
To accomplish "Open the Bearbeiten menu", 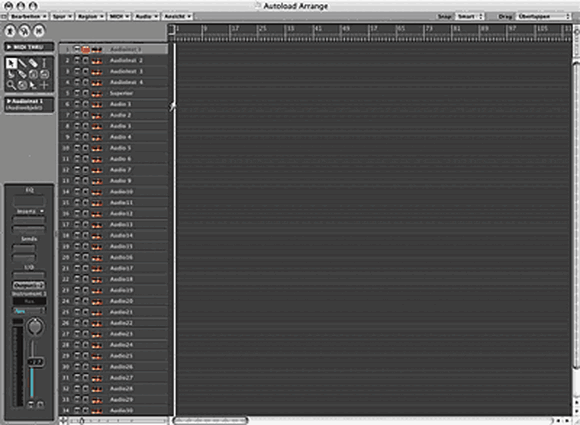I will coord(28,17).
